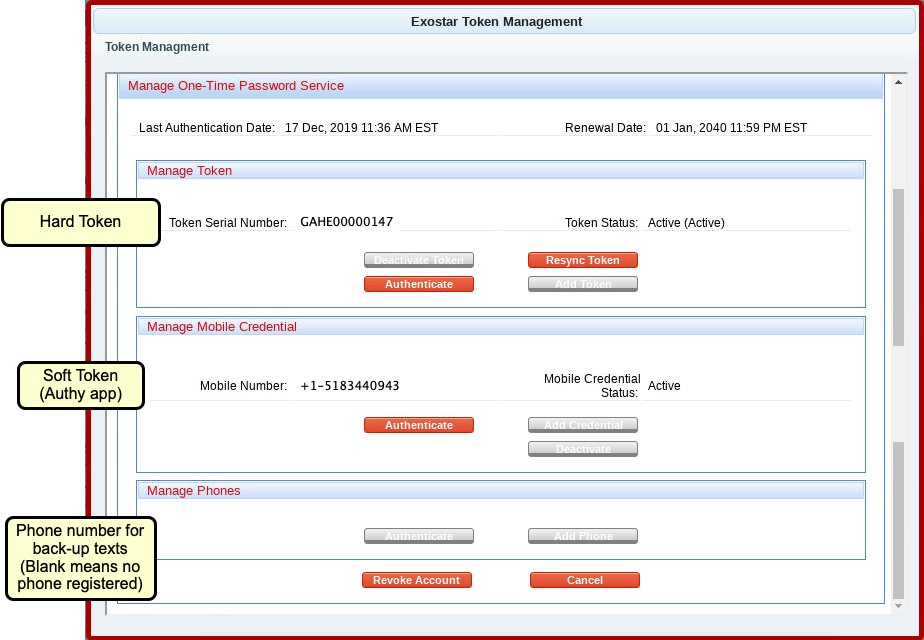Click the last authentication date 17 Dec, 2019

click(361, 128)
